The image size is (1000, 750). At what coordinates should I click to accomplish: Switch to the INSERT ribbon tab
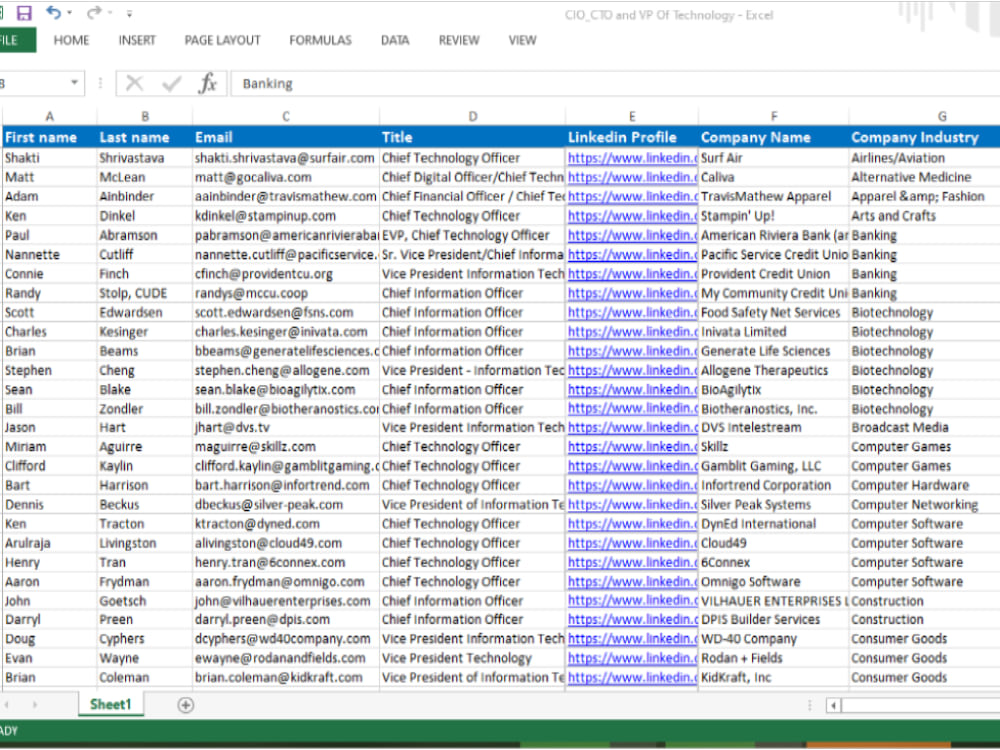click(x=137, y=40)
